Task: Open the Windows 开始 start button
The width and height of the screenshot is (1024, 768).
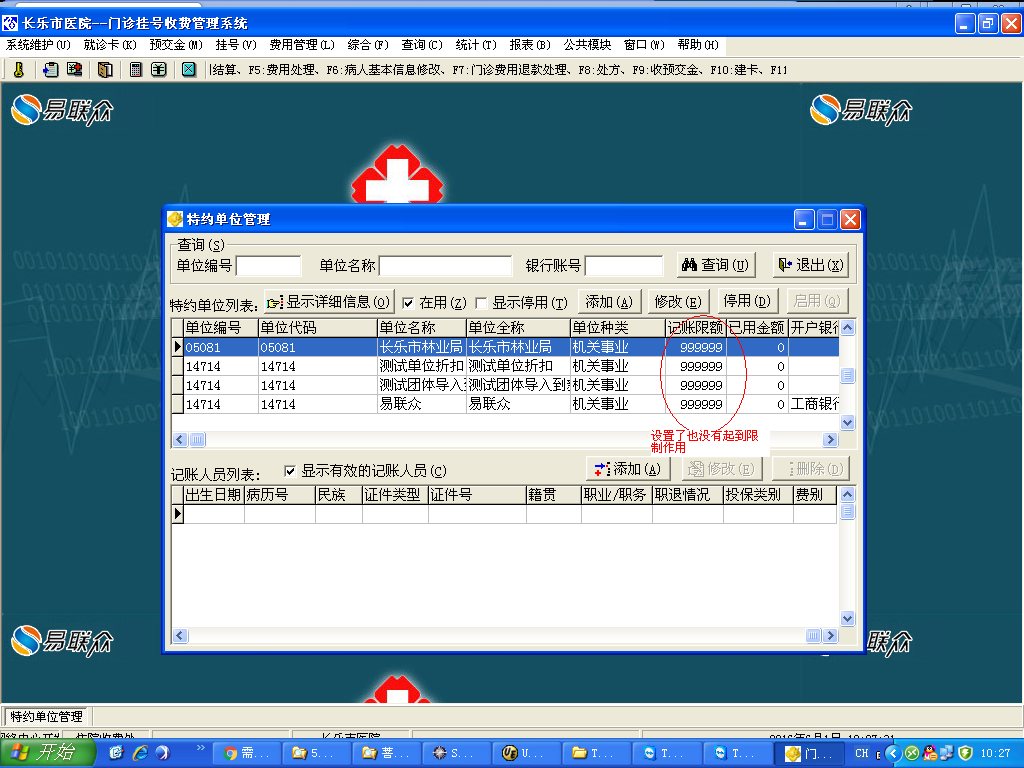Action: pyautogui.click(x=46, y=753)
